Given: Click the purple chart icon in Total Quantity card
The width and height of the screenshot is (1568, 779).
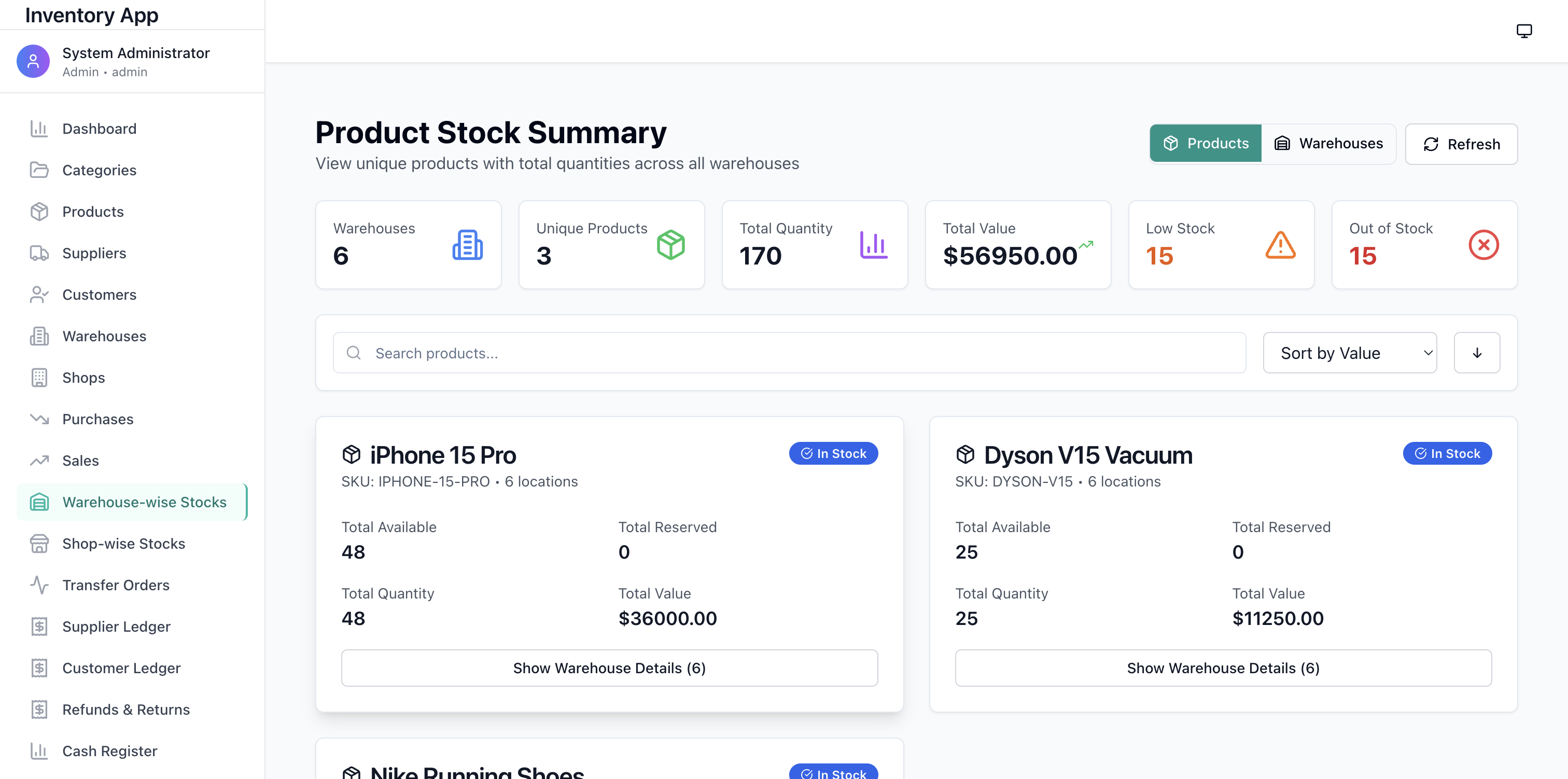Looking at the screenshot, I should 874,245.
